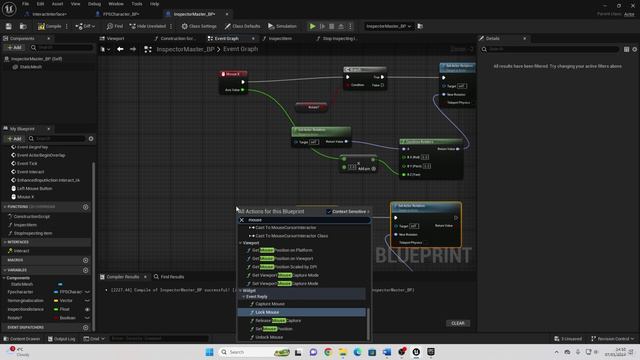Click the eject icon in the play controls
640x360 pixels.
[341, 26]
